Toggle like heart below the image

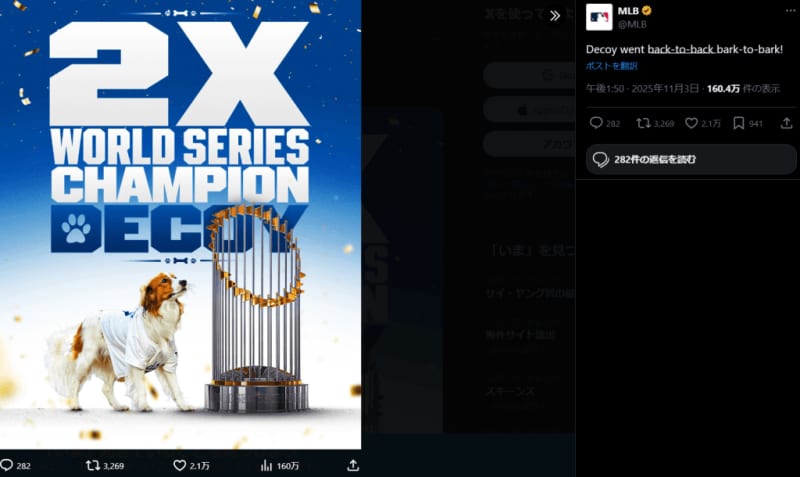[180, 465]
